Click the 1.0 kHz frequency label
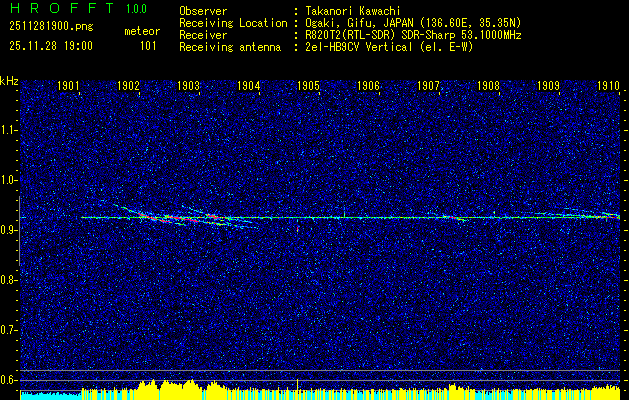This screenshot has width=629, height=400. 8,180
